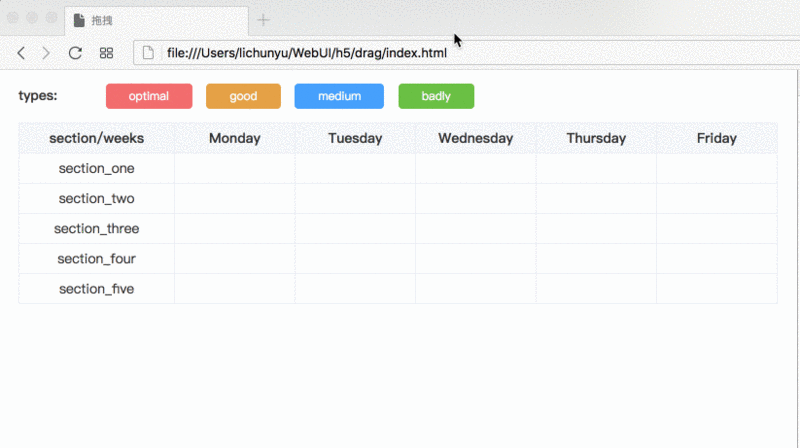Click the browser forward arrow
The image size is (800, 448).
tap(45, 52)
